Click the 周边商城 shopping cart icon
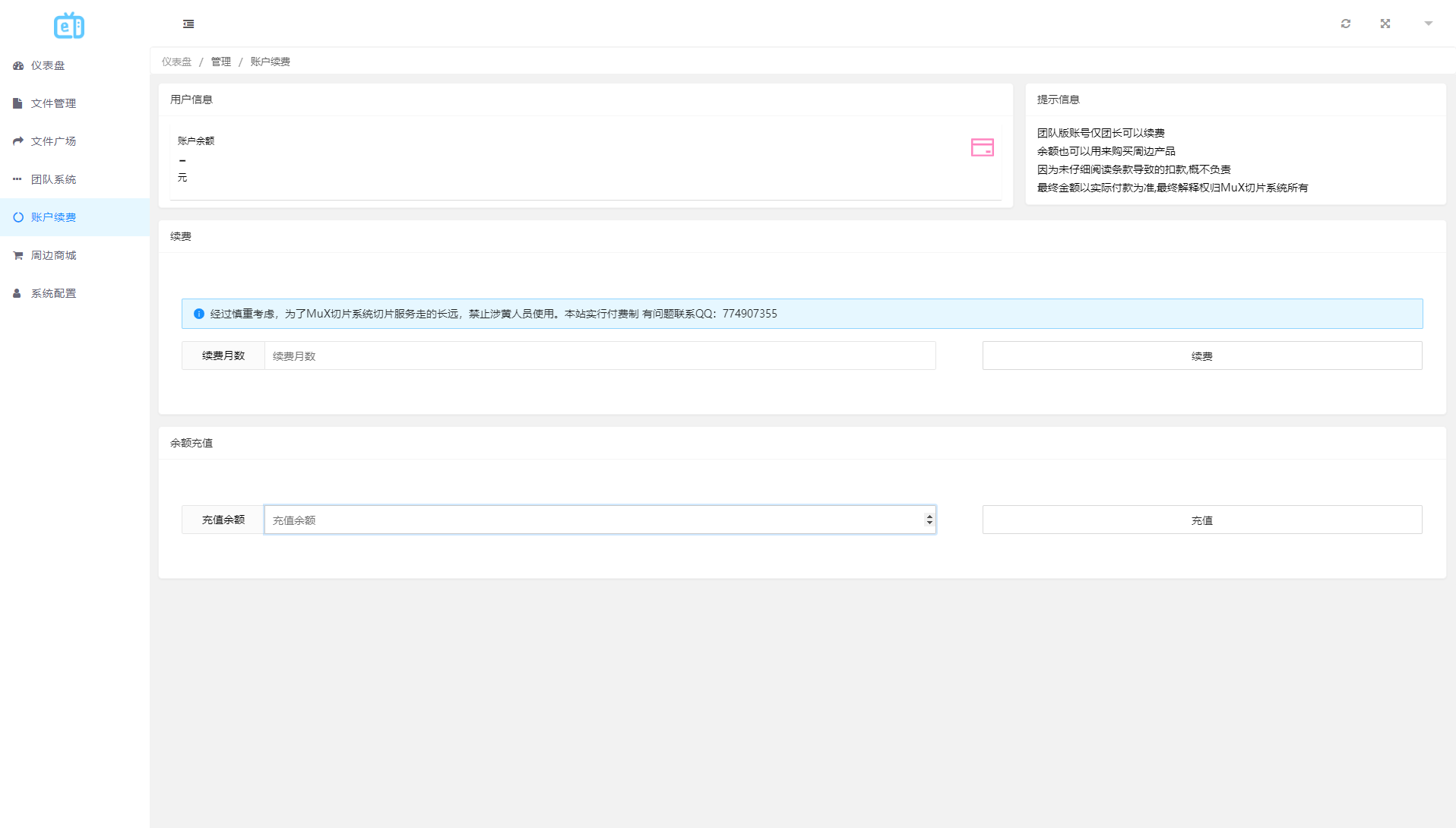This screenshot has height=828, width=1456. (x=18, y=255)
